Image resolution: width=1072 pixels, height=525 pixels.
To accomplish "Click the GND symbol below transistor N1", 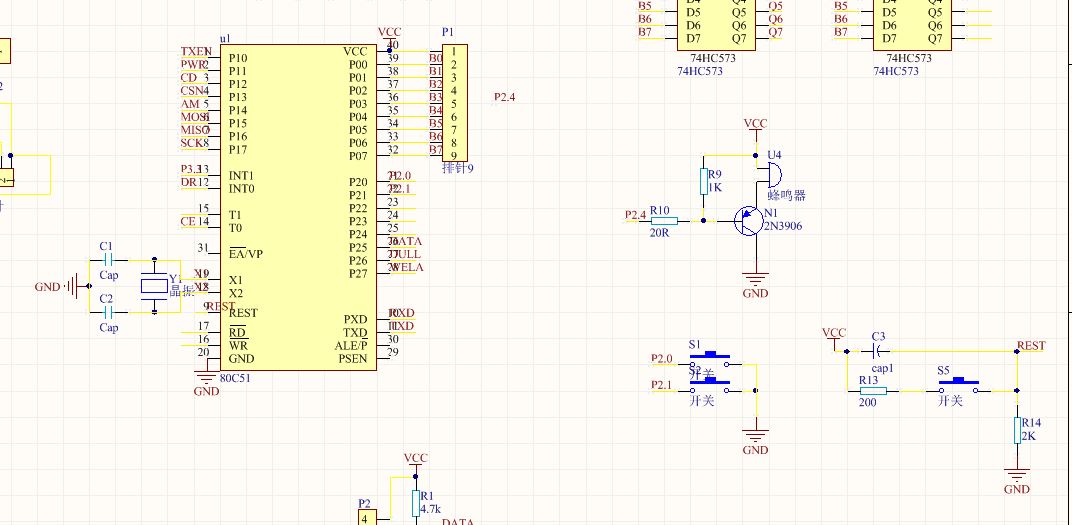I will point(755,279).
